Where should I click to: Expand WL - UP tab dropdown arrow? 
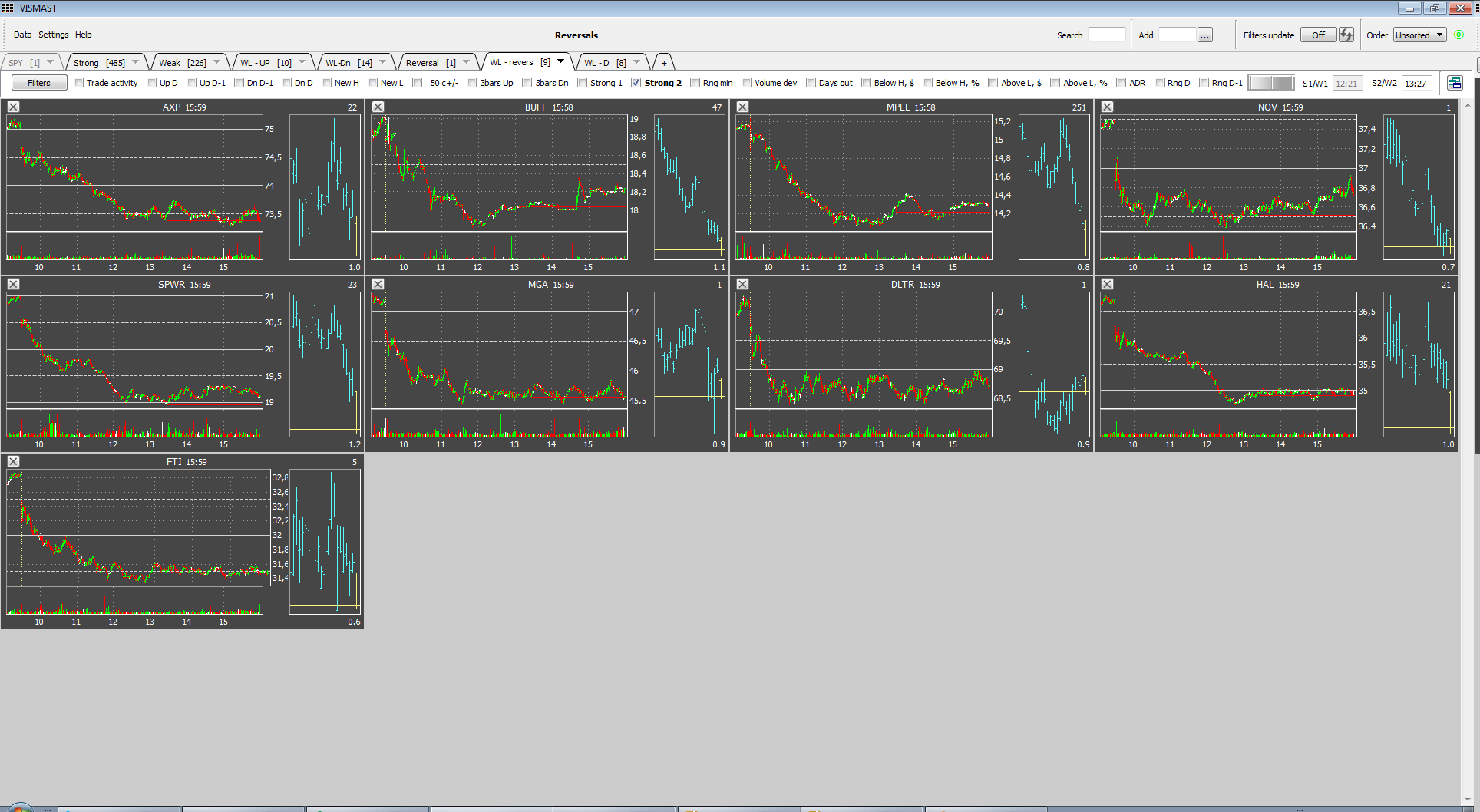click(x=302, y=62)
